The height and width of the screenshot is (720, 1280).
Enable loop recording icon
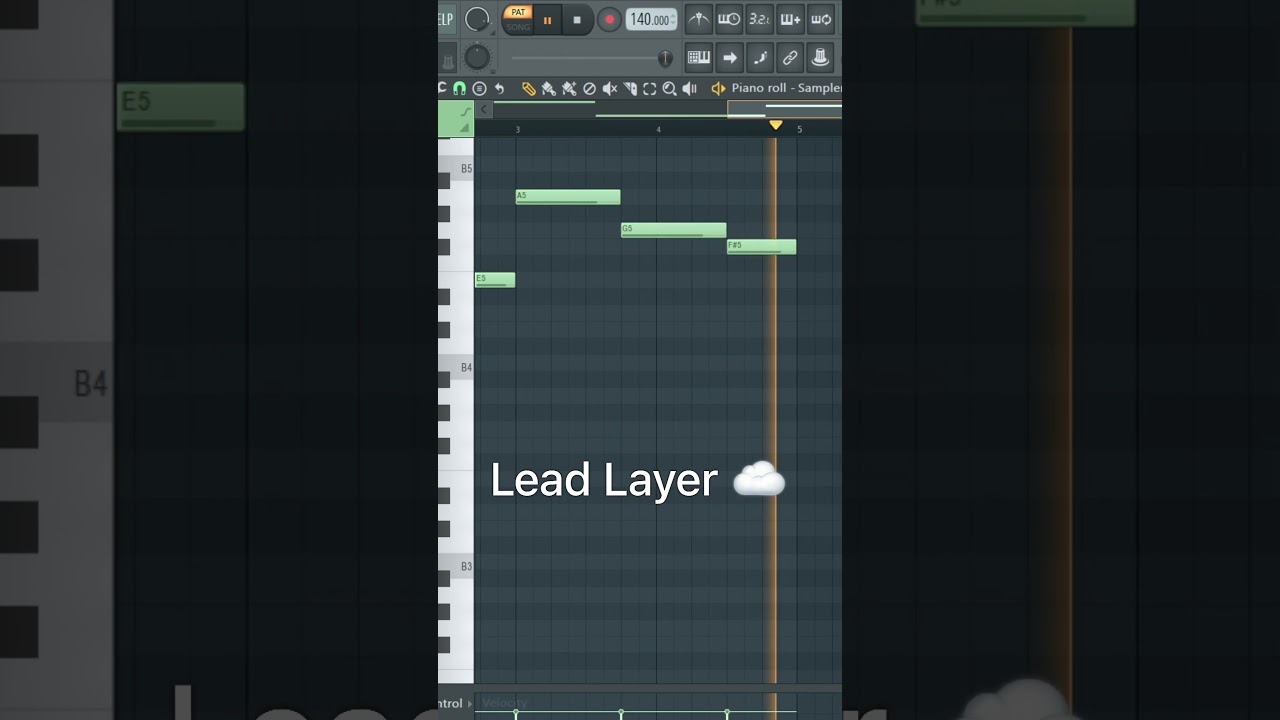point(821,19)
